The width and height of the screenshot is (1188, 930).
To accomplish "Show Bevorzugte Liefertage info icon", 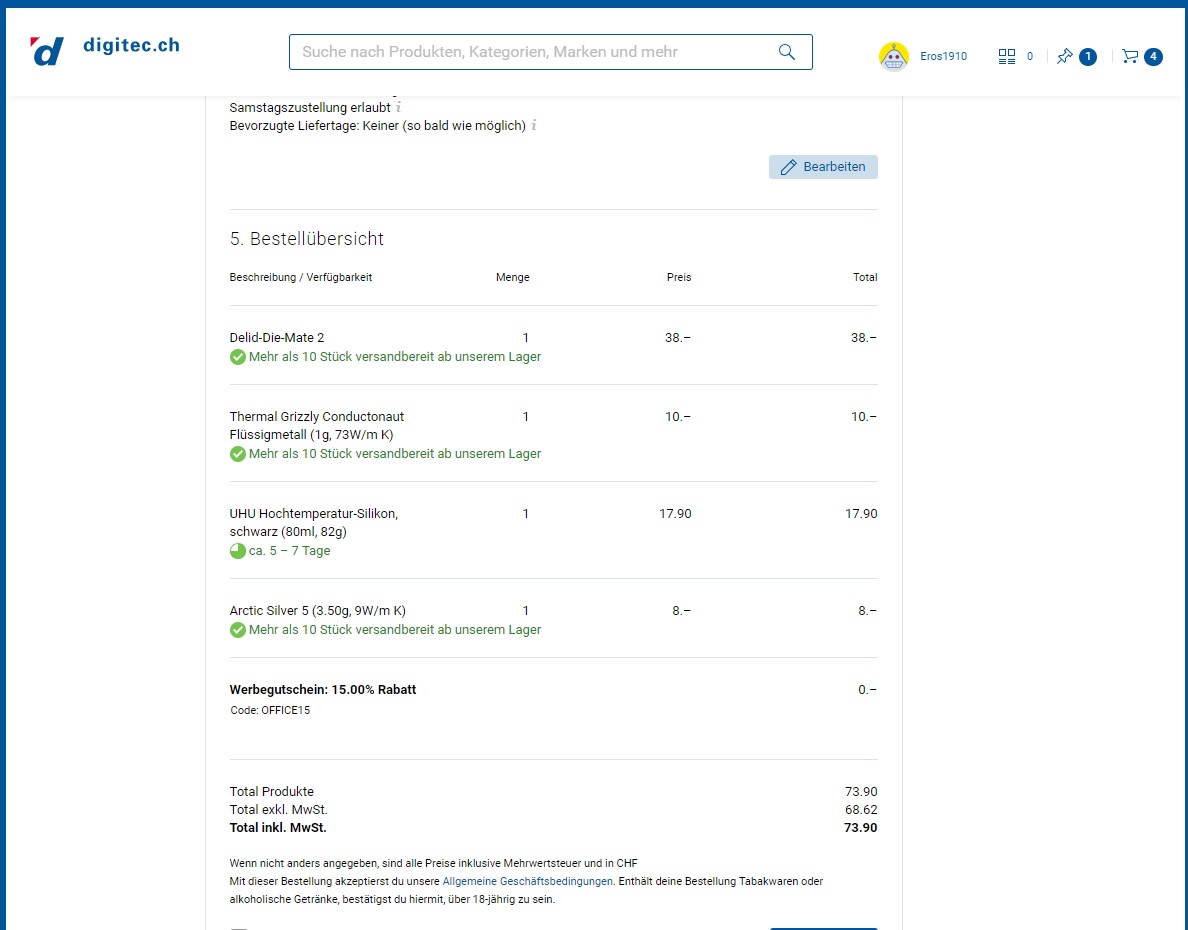I will tap(533, 125).
